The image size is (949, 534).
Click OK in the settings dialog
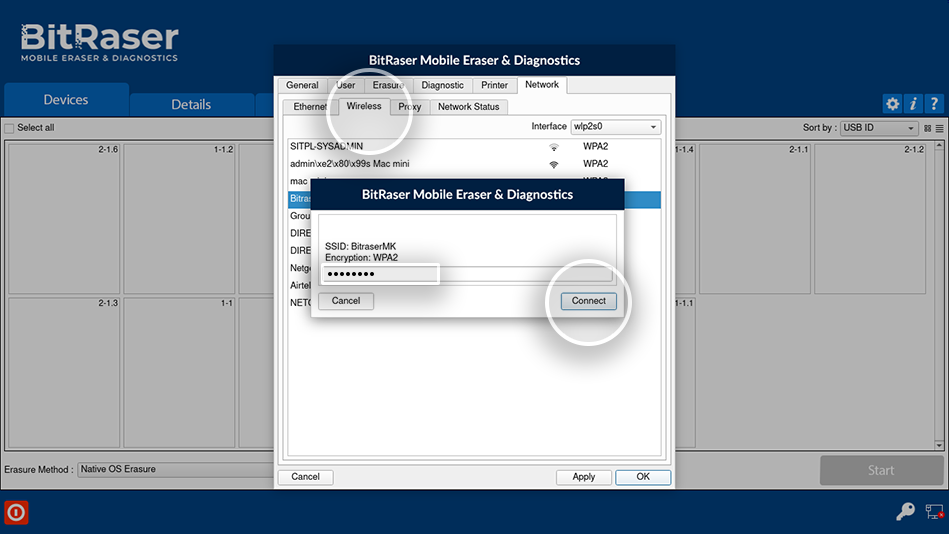tap(643, 477)
